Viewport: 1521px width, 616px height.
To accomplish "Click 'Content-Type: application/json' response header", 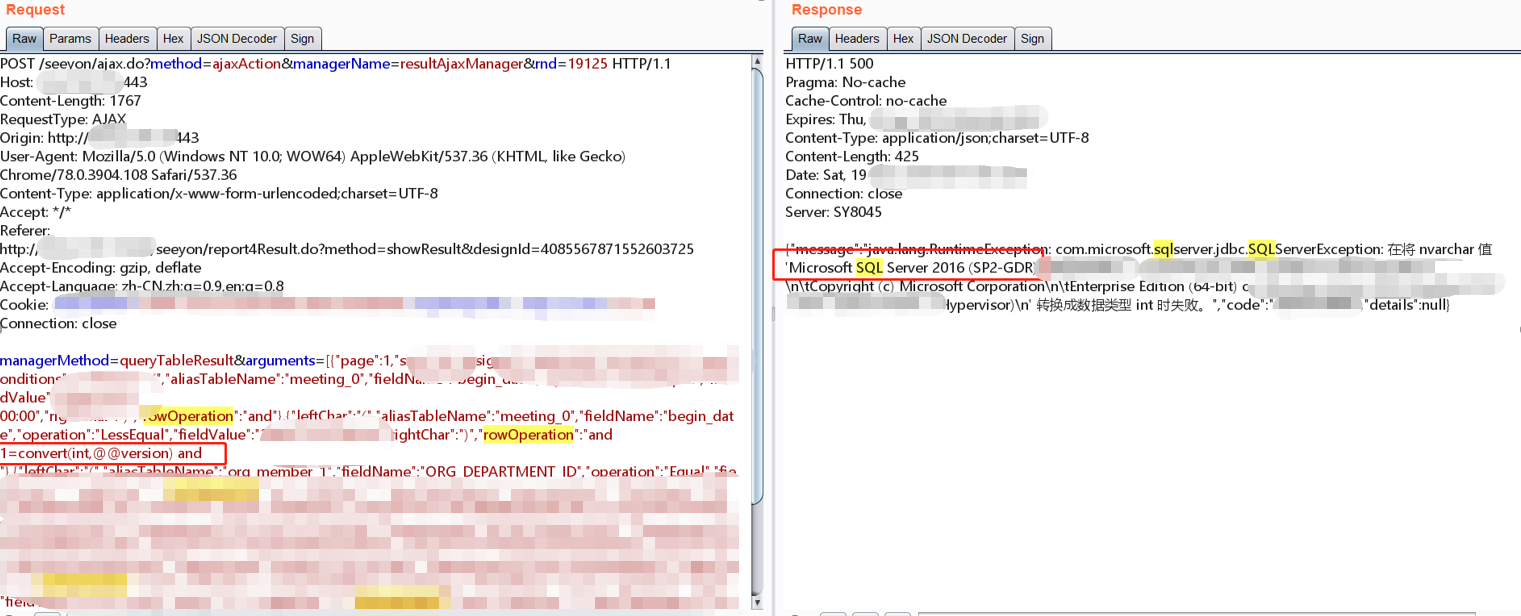I will pos(937,138).
